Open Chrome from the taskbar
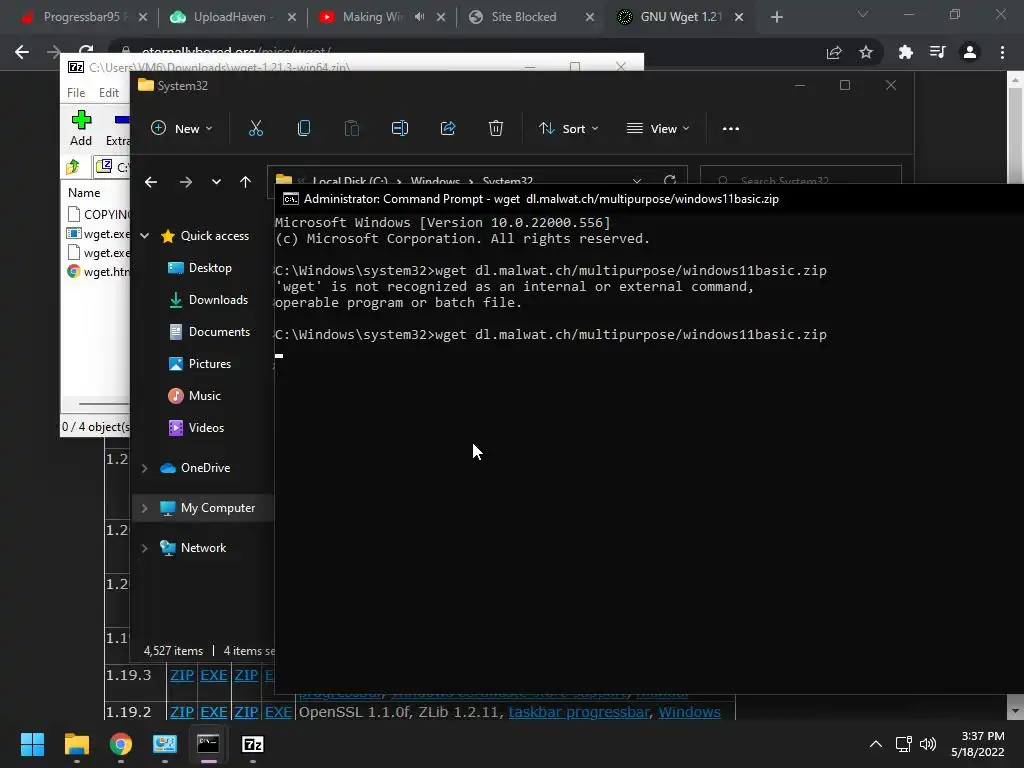The width and height of the screenshot is (1024, 768). pos(121,744)
